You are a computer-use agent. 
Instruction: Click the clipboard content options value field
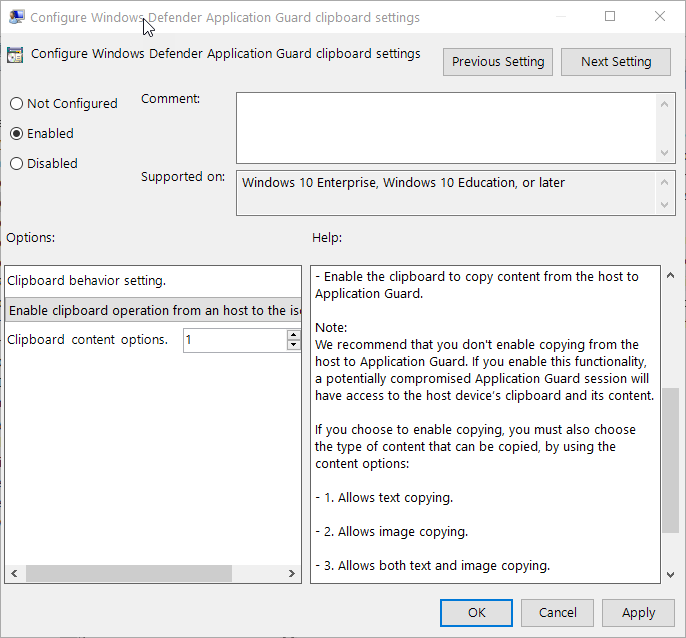pos(235,340)
